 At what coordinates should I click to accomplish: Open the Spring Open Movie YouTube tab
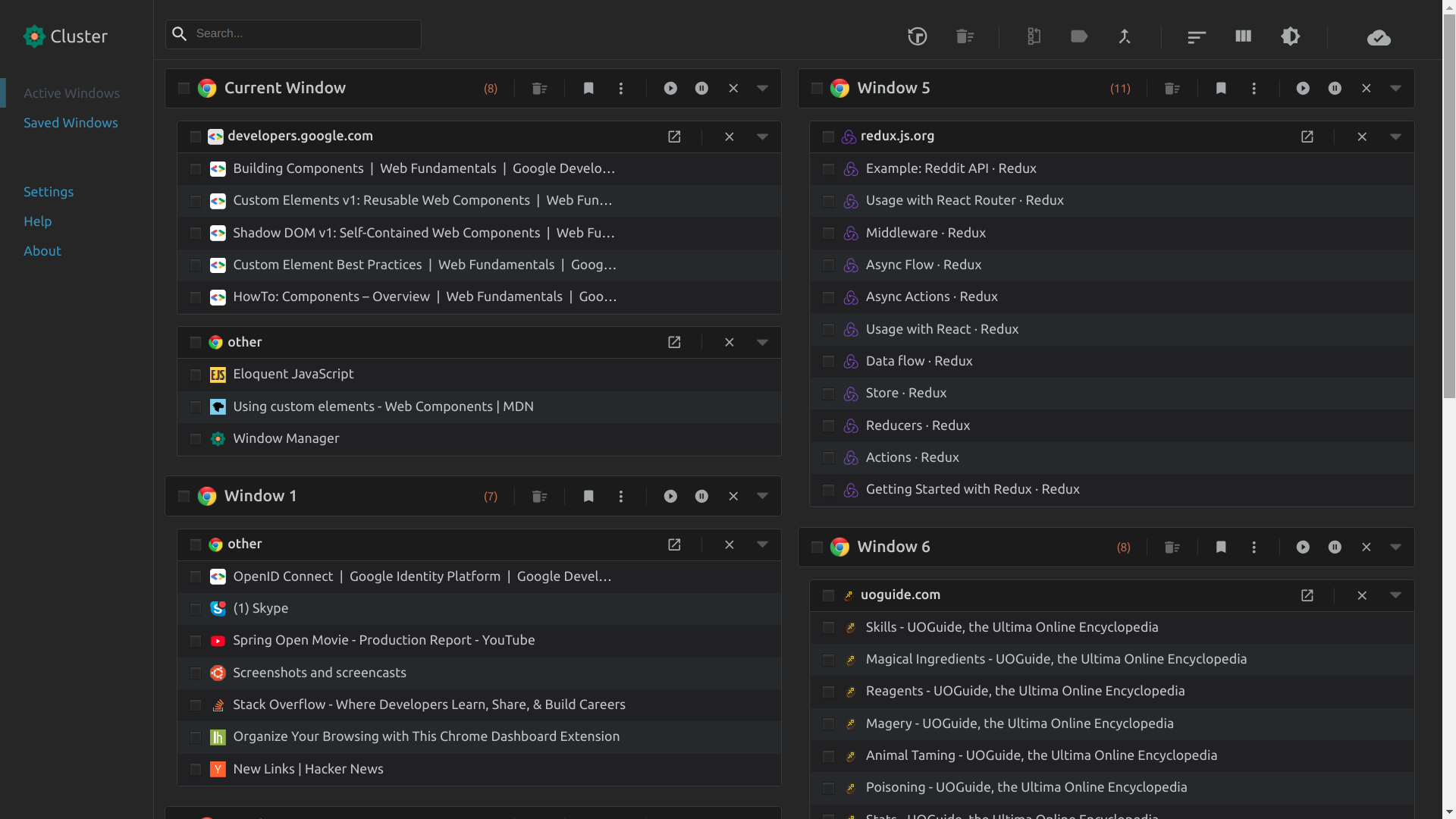click(479, 641)
